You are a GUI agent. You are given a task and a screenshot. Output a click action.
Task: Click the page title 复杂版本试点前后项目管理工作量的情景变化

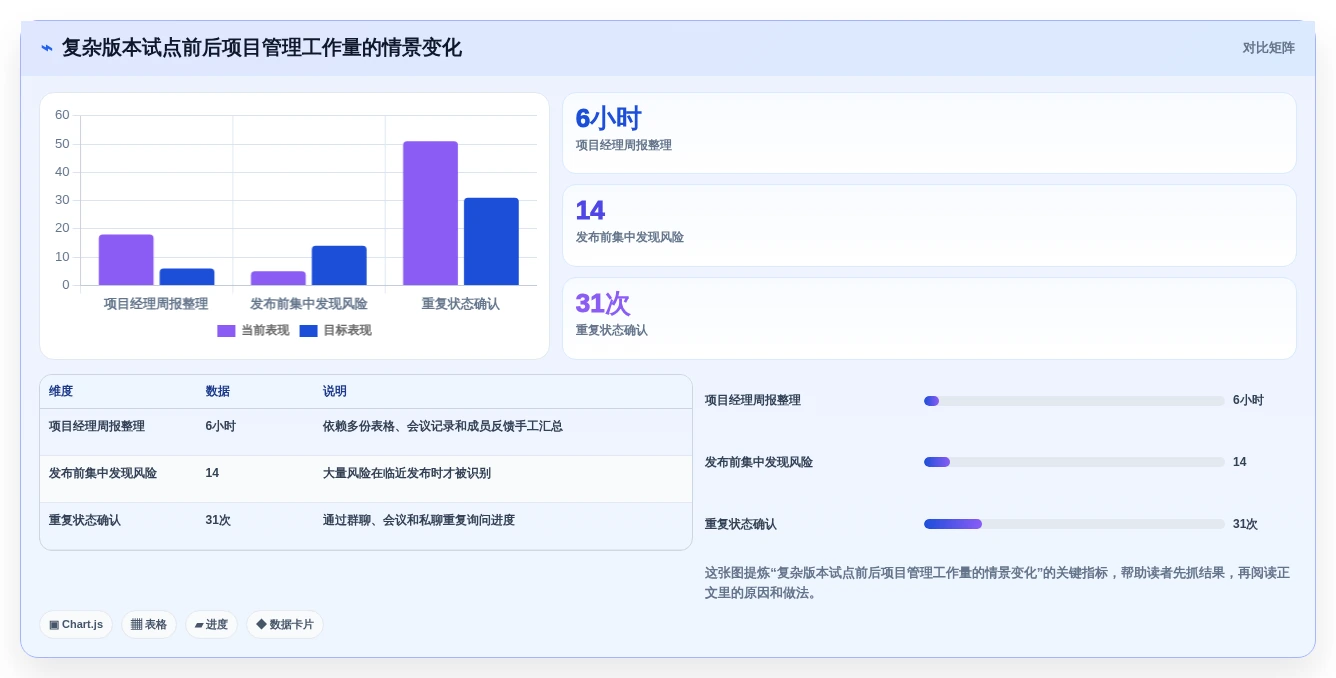tap(262, 48)
